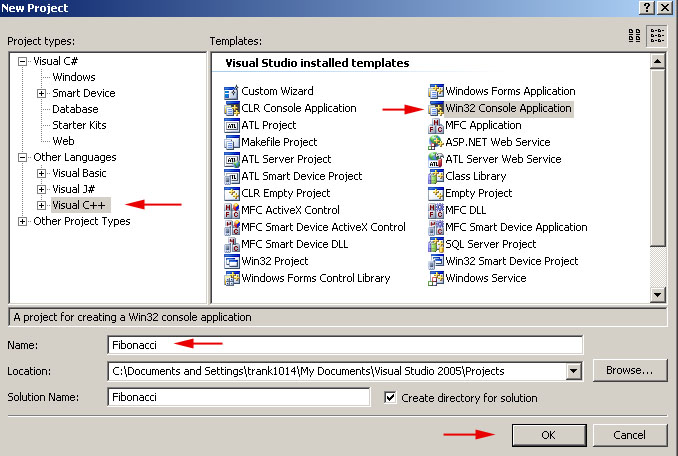
Task: Click the MFC DLL template icon
Action: tap(435, 210)
